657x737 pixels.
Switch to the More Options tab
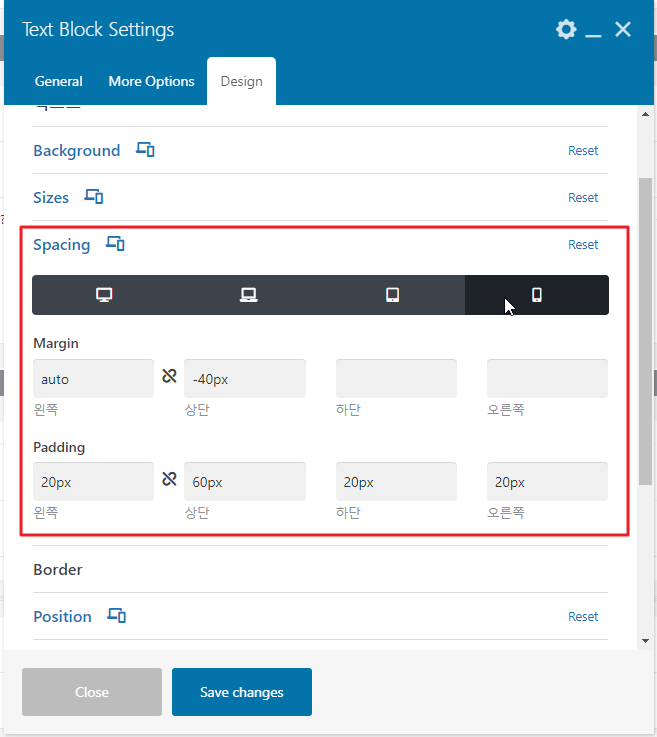tap(151, 81)
